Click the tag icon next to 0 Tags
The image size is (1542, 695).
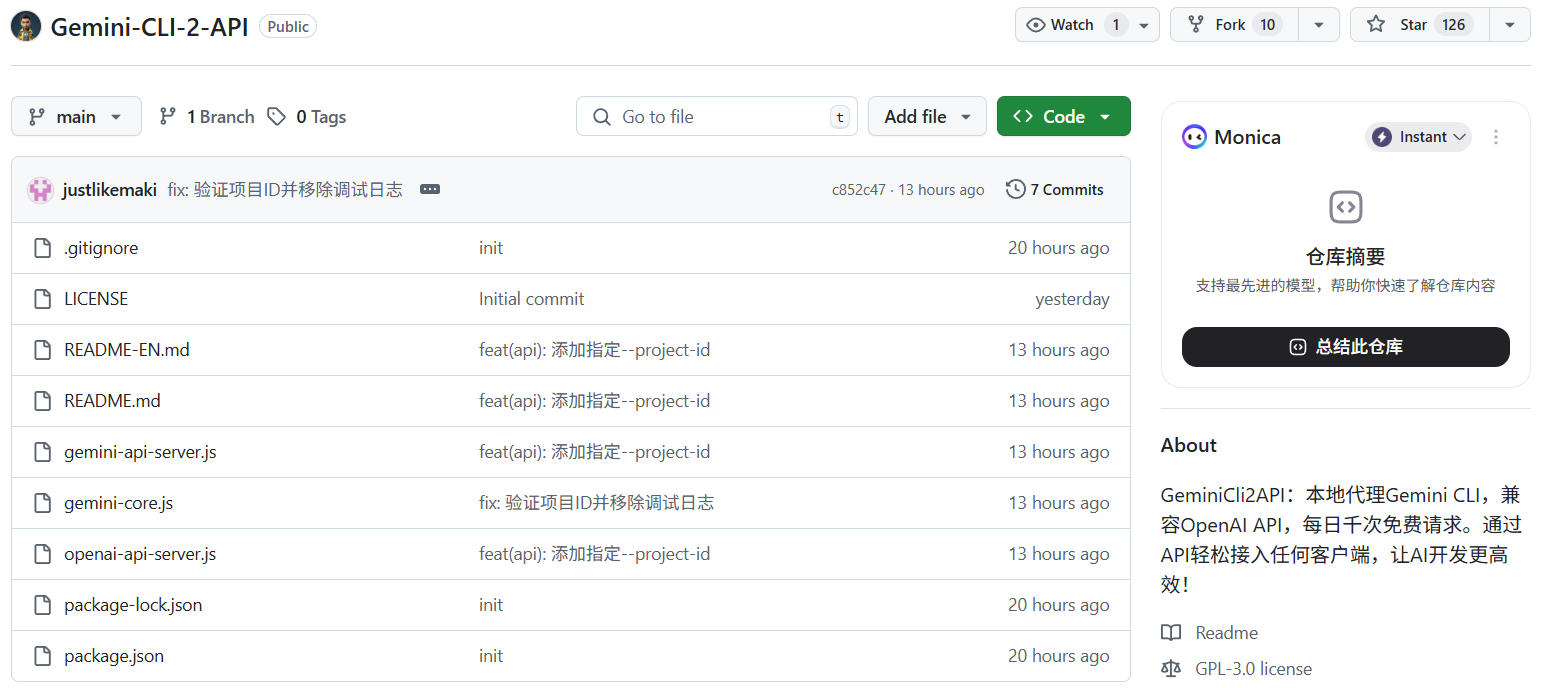[x=276, y=117]
